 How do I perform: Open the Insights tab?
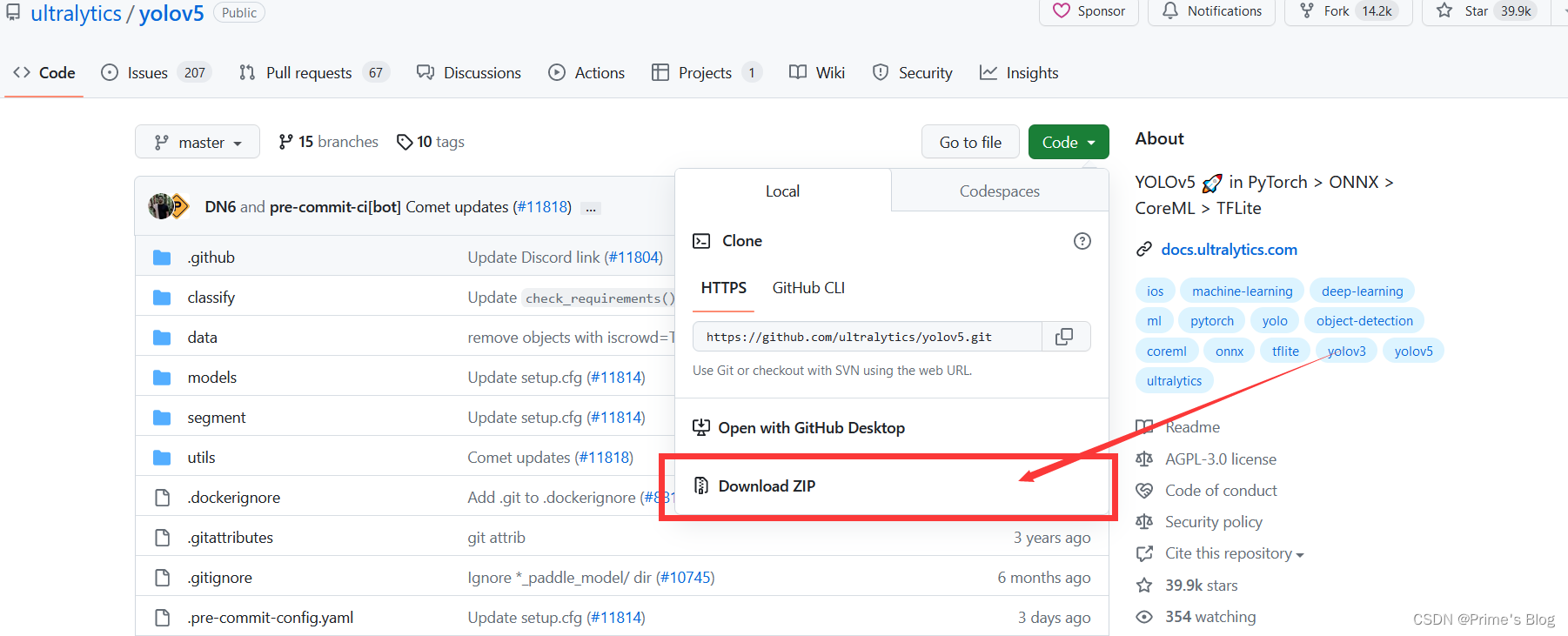[x=1019, y=73]
